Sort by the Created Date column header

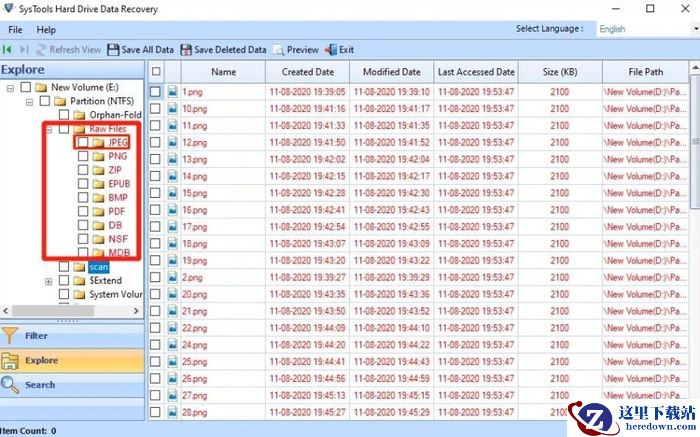(308, 72)
